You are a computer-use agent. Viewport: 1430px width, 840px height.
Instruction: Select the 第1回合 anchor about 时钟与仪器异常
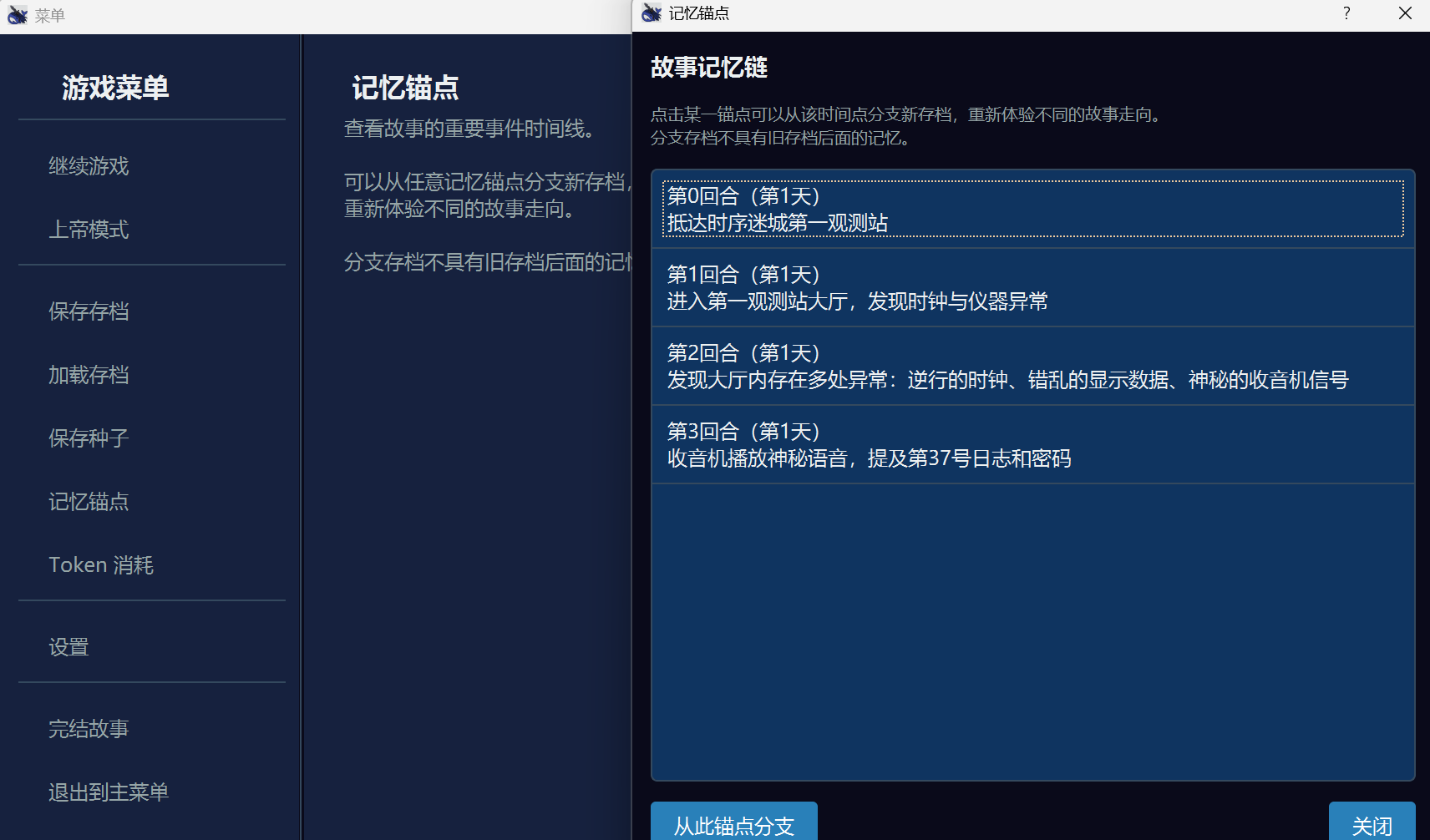[1032, 287]
